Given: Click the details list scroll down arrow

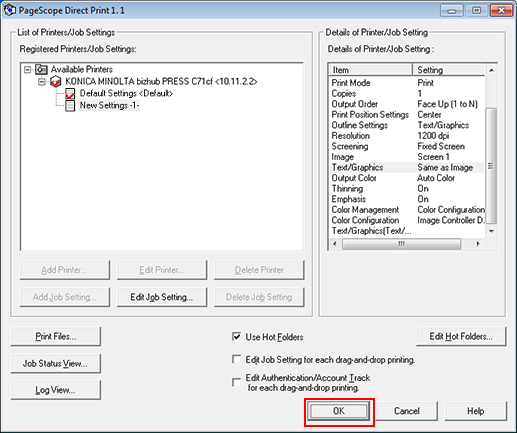Looking at the screenshot, I should (491, 231).
